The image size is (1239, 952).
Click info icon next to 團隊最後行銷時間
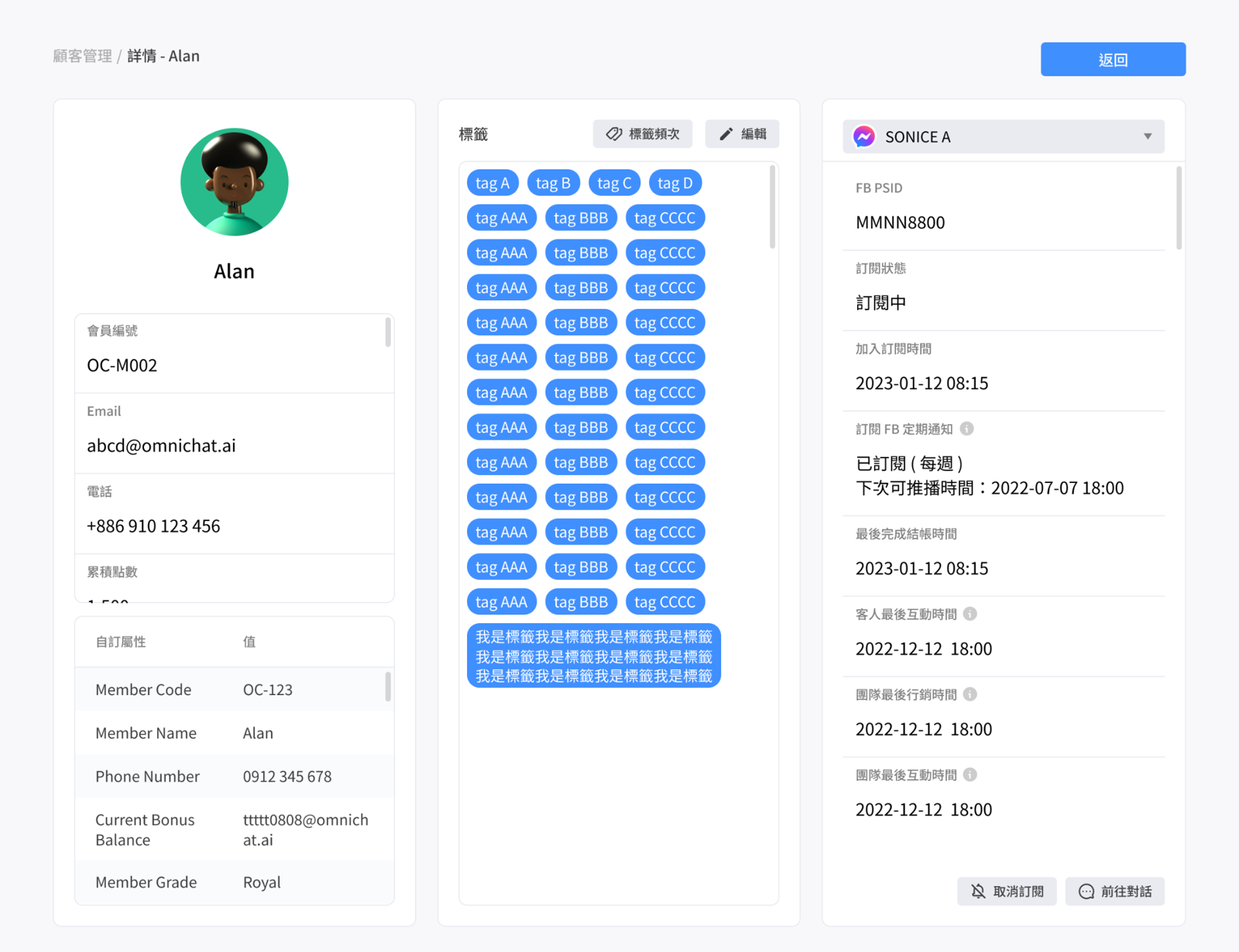970,694
